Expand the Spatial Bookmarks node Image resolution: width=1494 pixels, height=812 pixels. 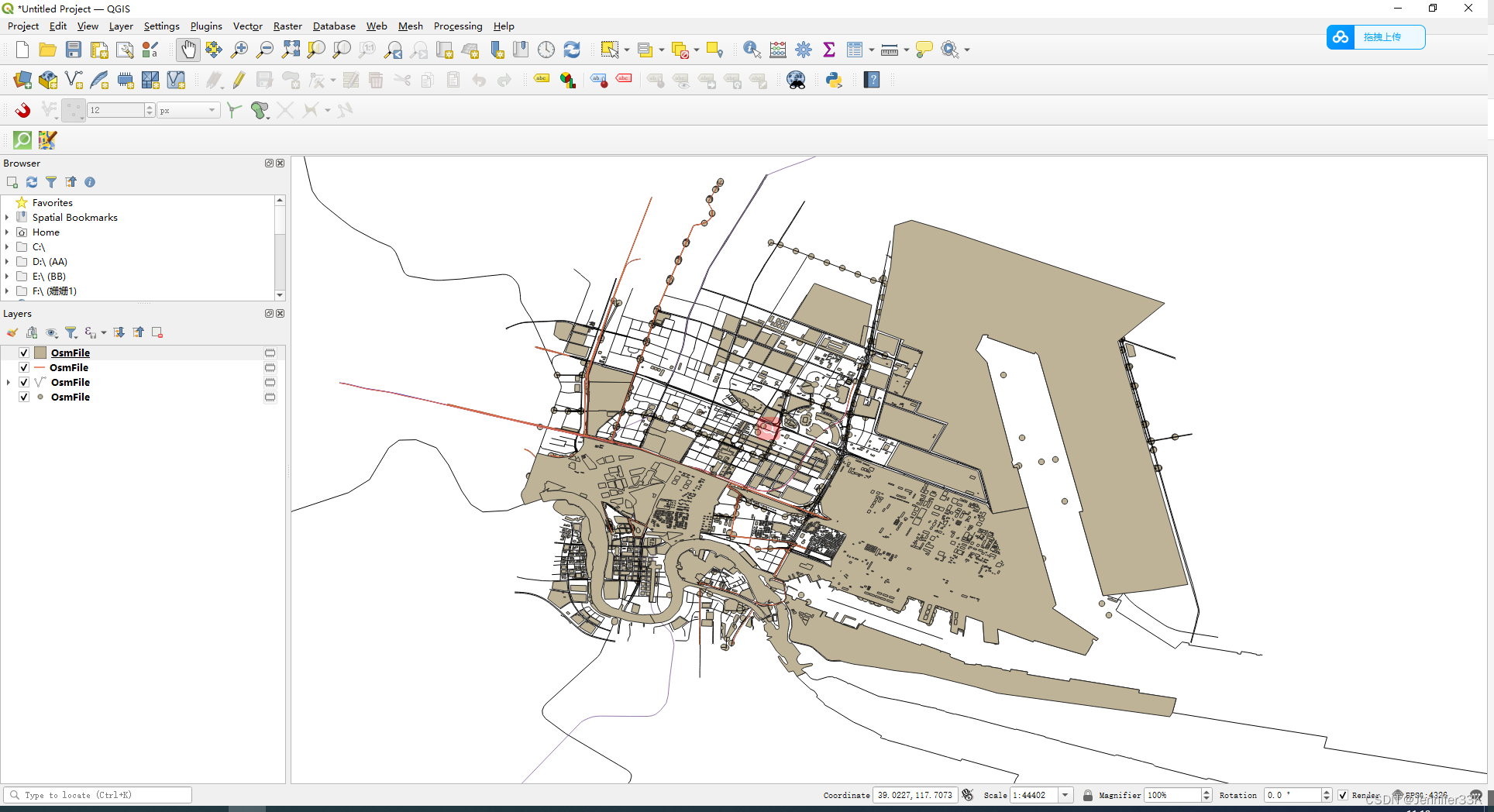pos(7,217)
